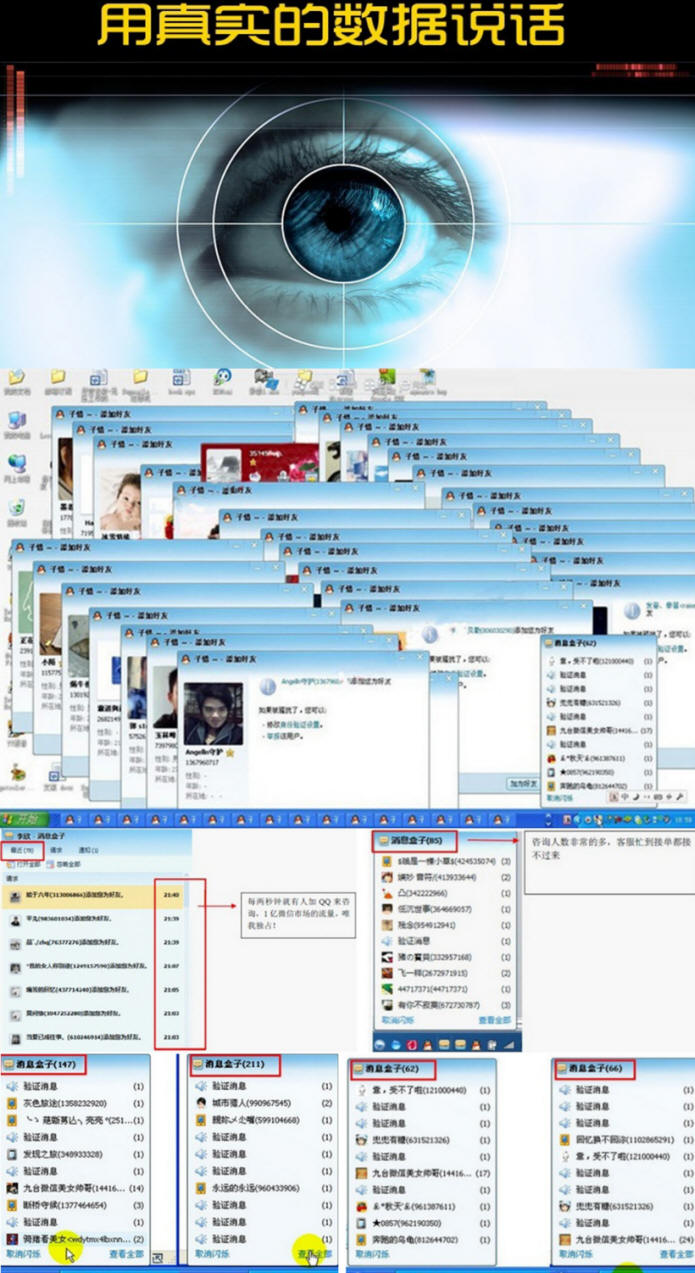Open ★0857(962190350) in bottom 消息盒子(62)
Screen dimensions: 695x1273
click(422, 1222)
